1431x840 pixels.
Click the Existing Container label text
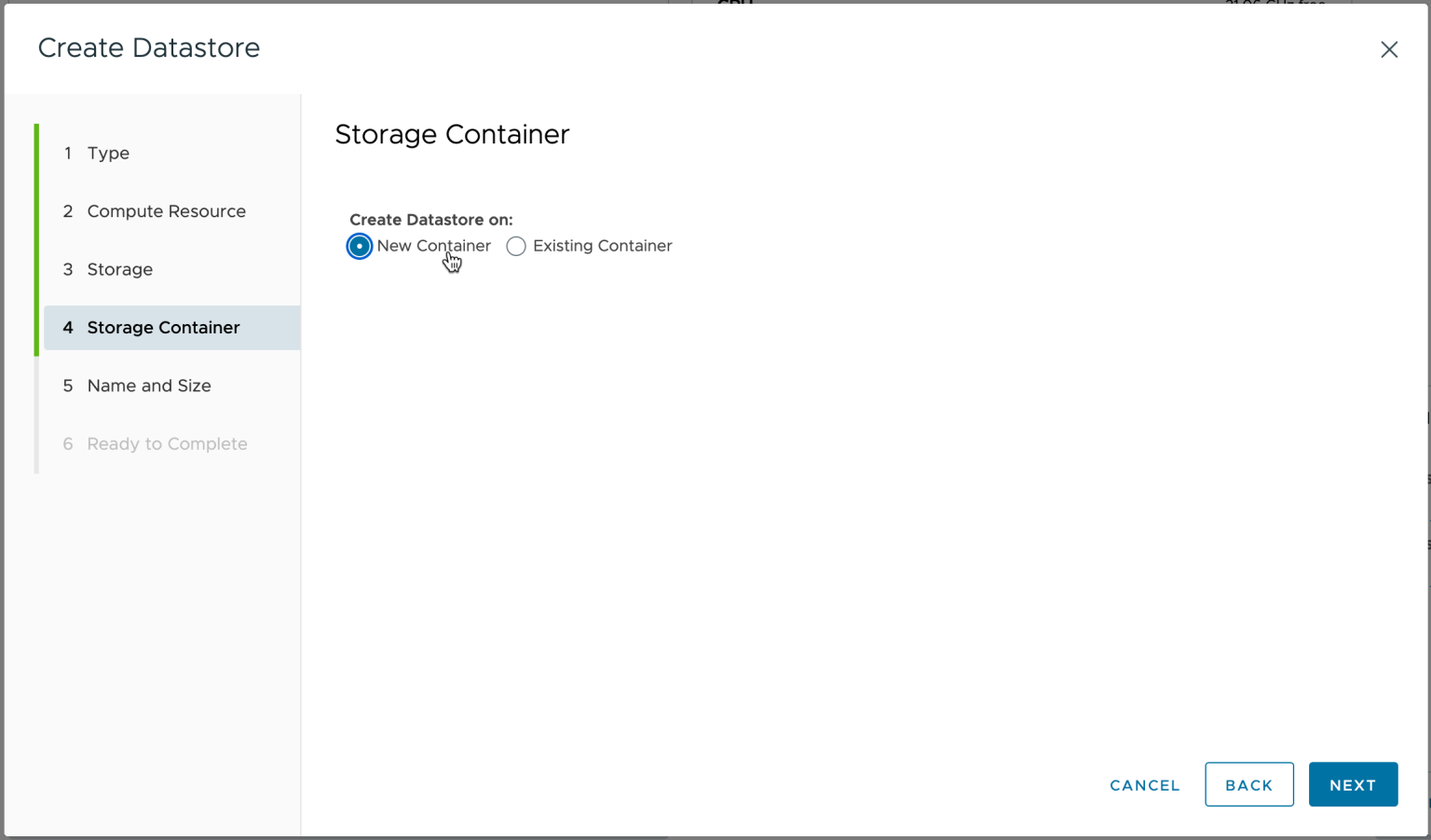tap(602, 246)
